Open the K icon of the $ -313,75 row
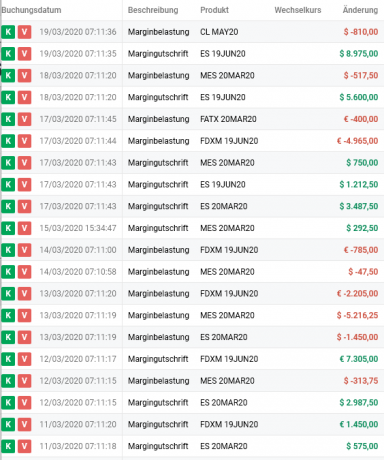Image resolution: width=384 pixels, height=460 pixels. click(8, 381)
